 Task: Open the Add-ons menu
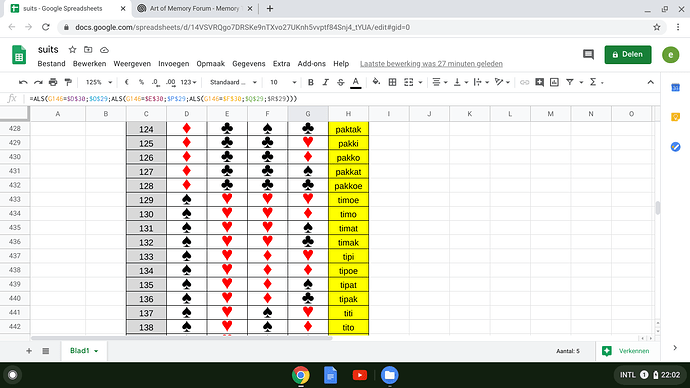(312, 64)
